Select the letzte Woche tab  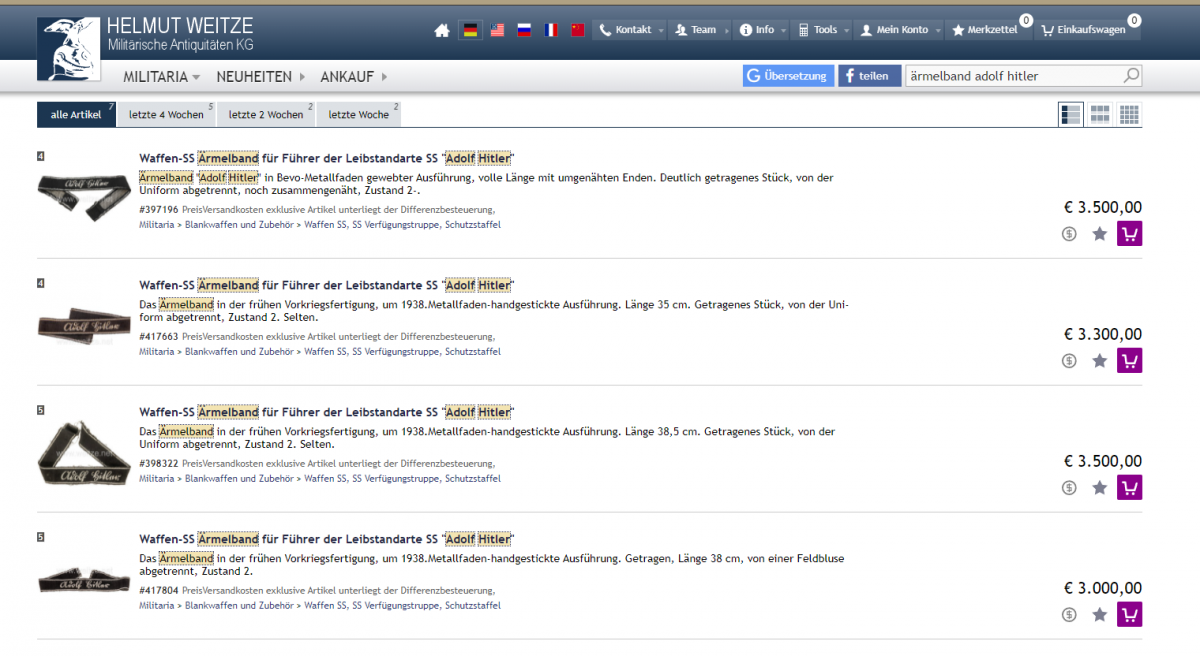(x=359, y=114)
